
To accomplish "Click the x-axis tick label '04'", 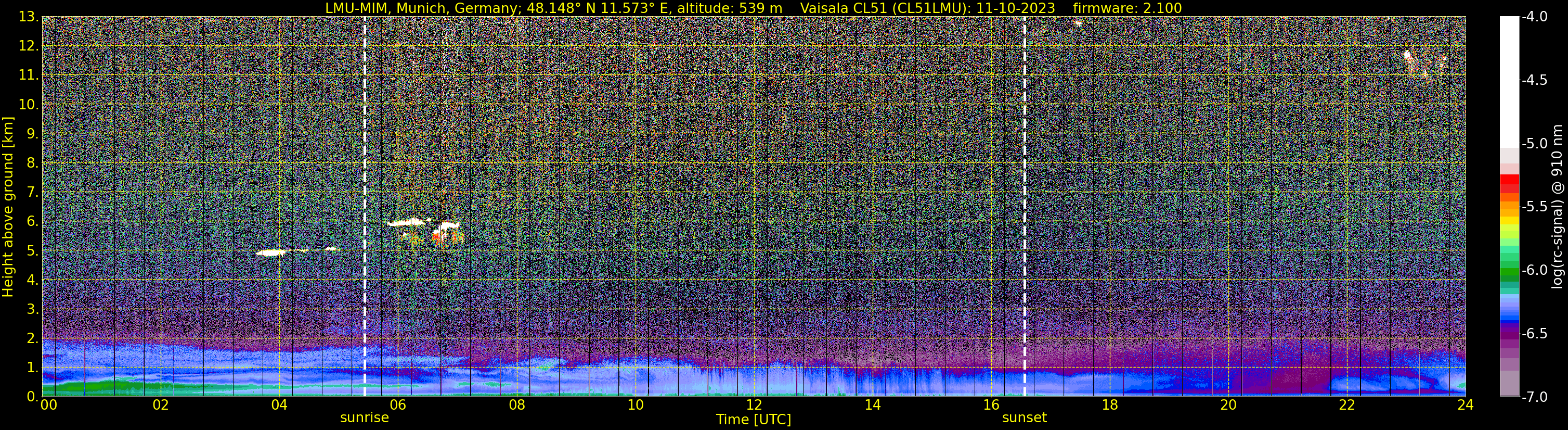I will click(279, 405).
